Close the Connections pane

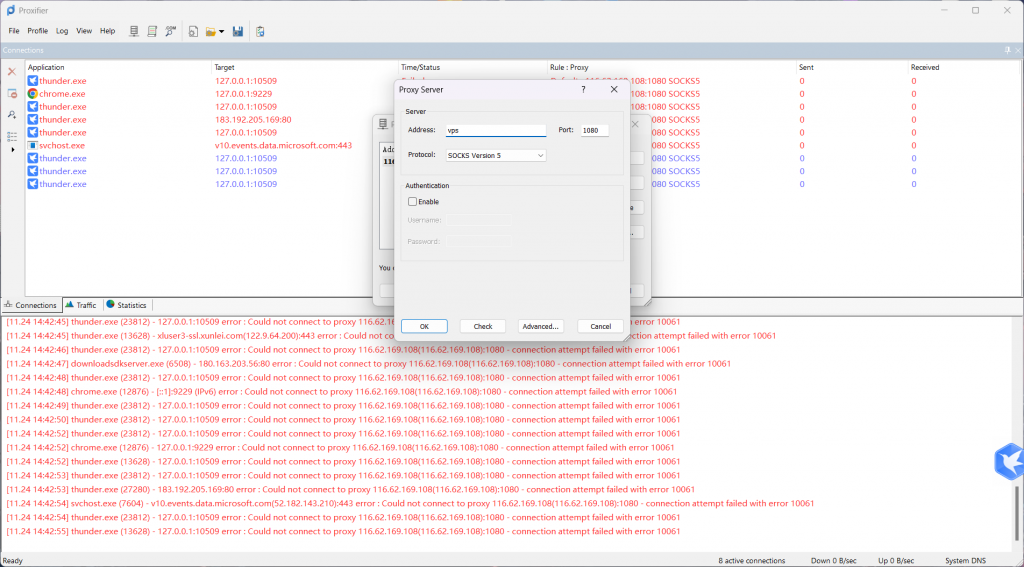[x=1018, y=50]
